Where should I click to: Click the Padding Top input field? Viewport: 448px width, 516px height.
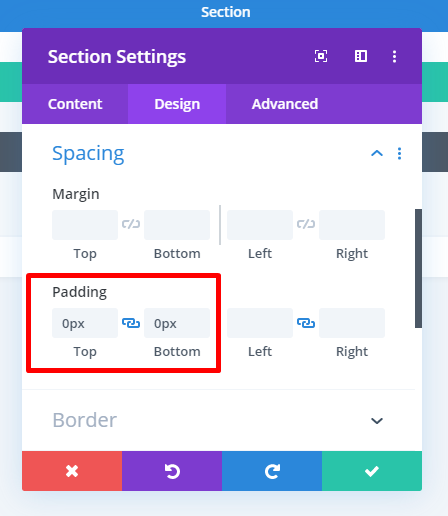click(85, 323)
